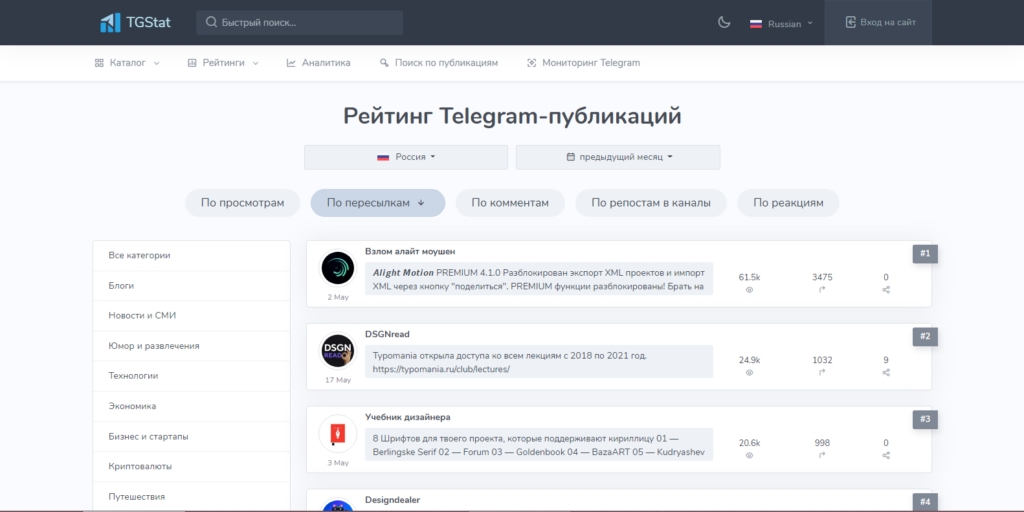1024x512 pixels.
Task: Expand the Россия country dropdown
Action: pos(406,157)
